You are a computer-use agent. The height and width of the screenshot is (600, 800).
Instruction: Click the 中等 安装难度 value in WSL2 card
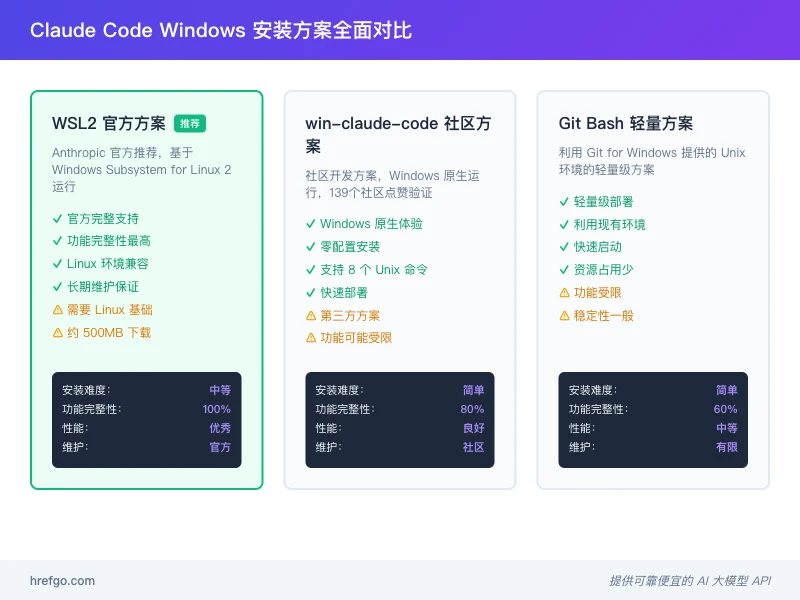[x=220, y=390]
